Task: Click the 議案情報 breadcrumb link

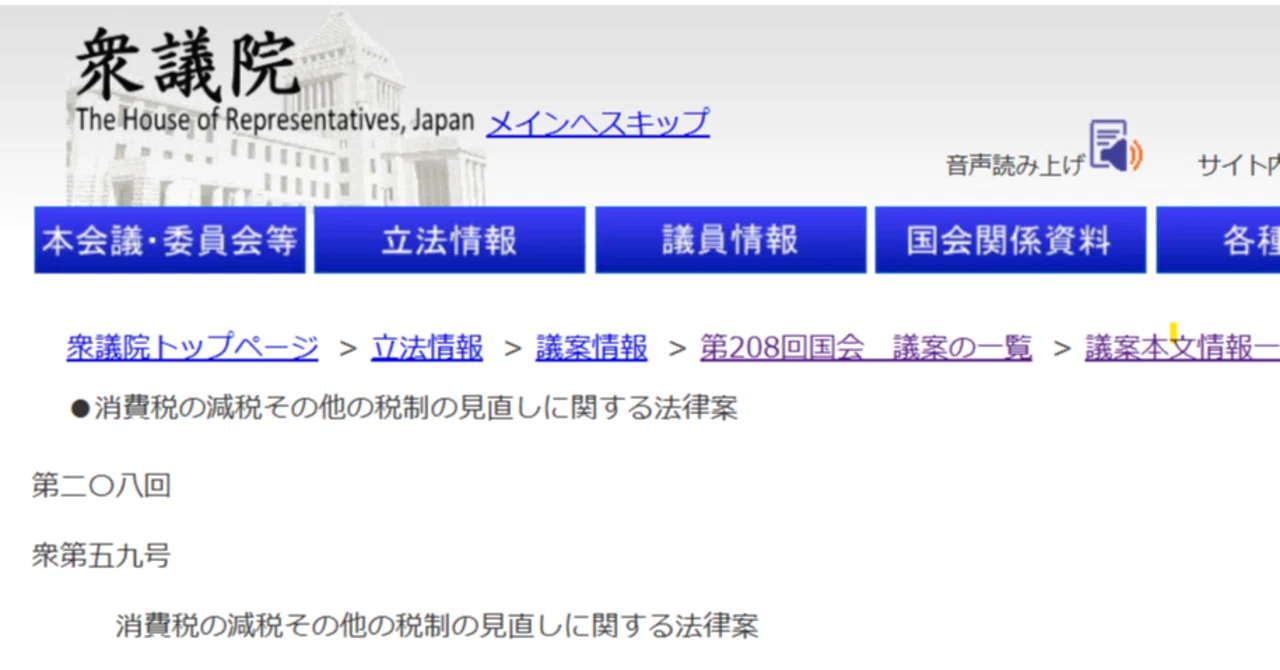Action: tap(591, 347)
